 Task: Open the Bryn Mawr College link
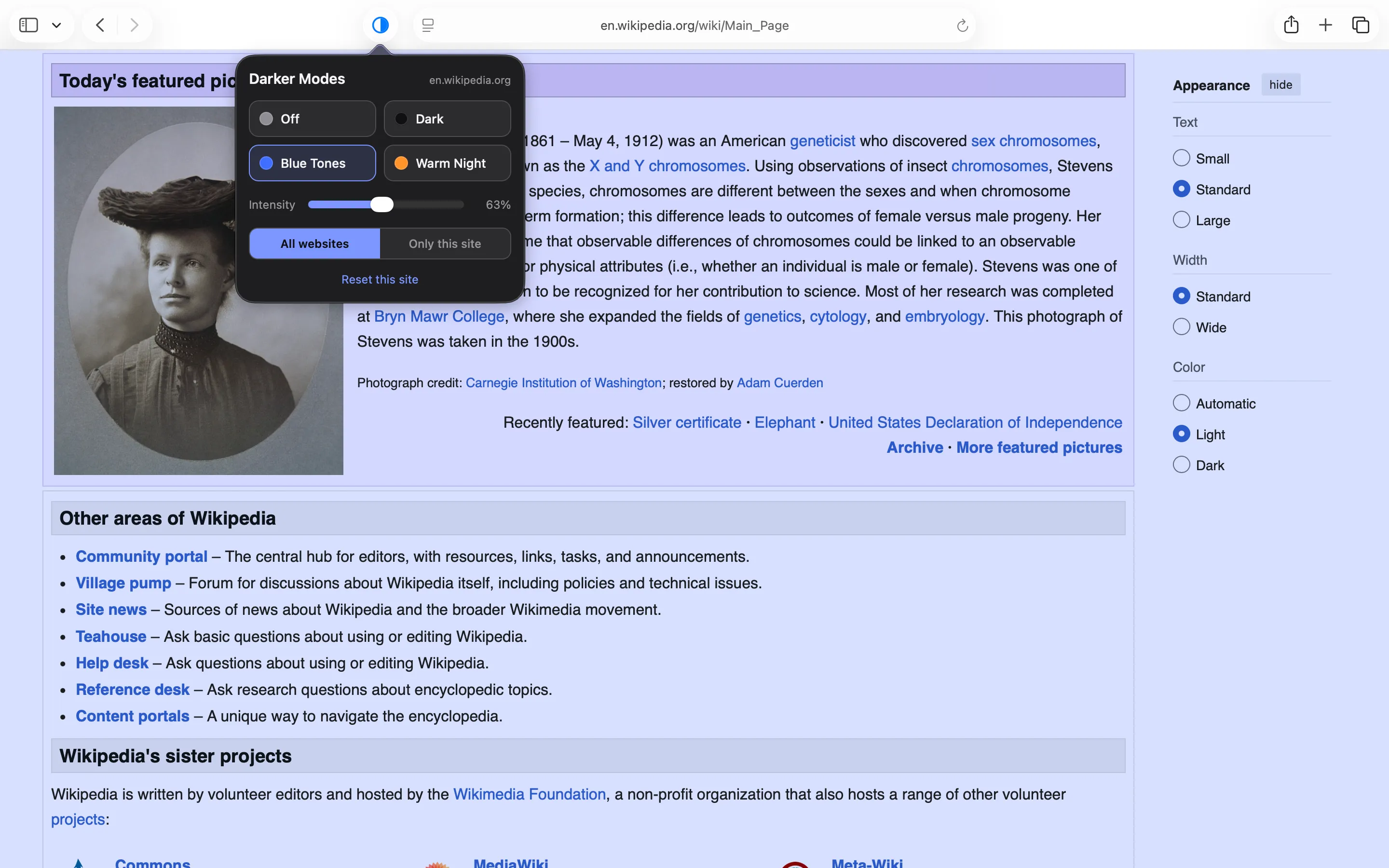point(439,316)
